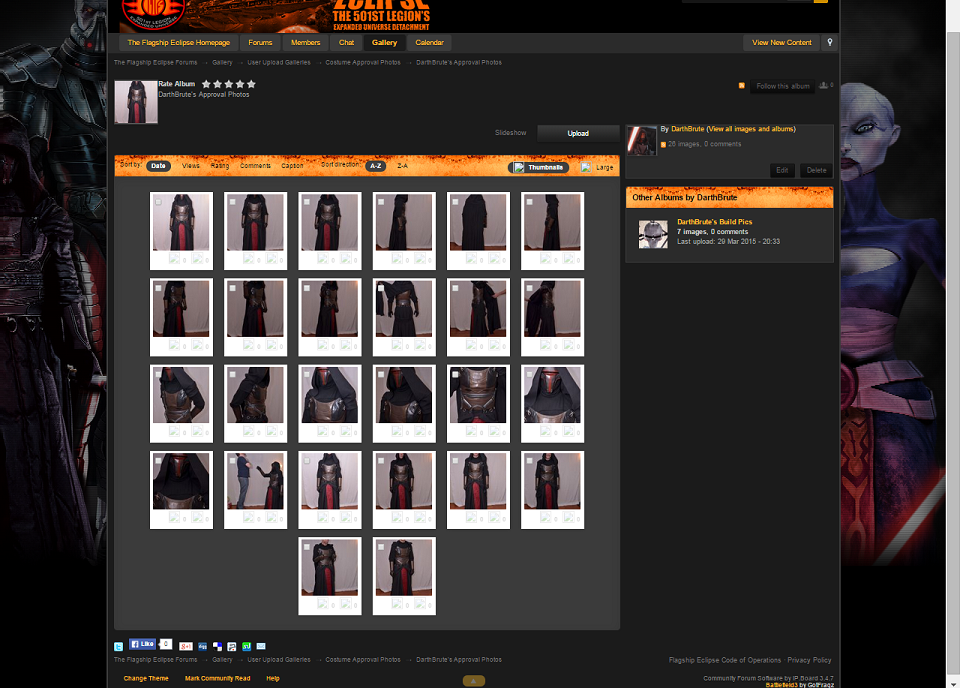Tick checkbox on first thumbnail of first row

click(x=159, y=202)
